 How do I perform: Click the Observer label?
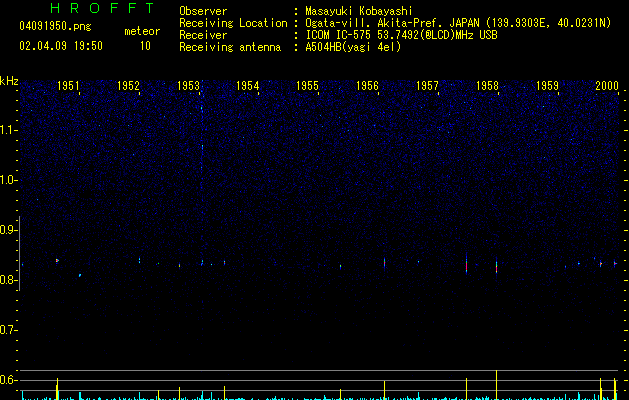[203, 11]
